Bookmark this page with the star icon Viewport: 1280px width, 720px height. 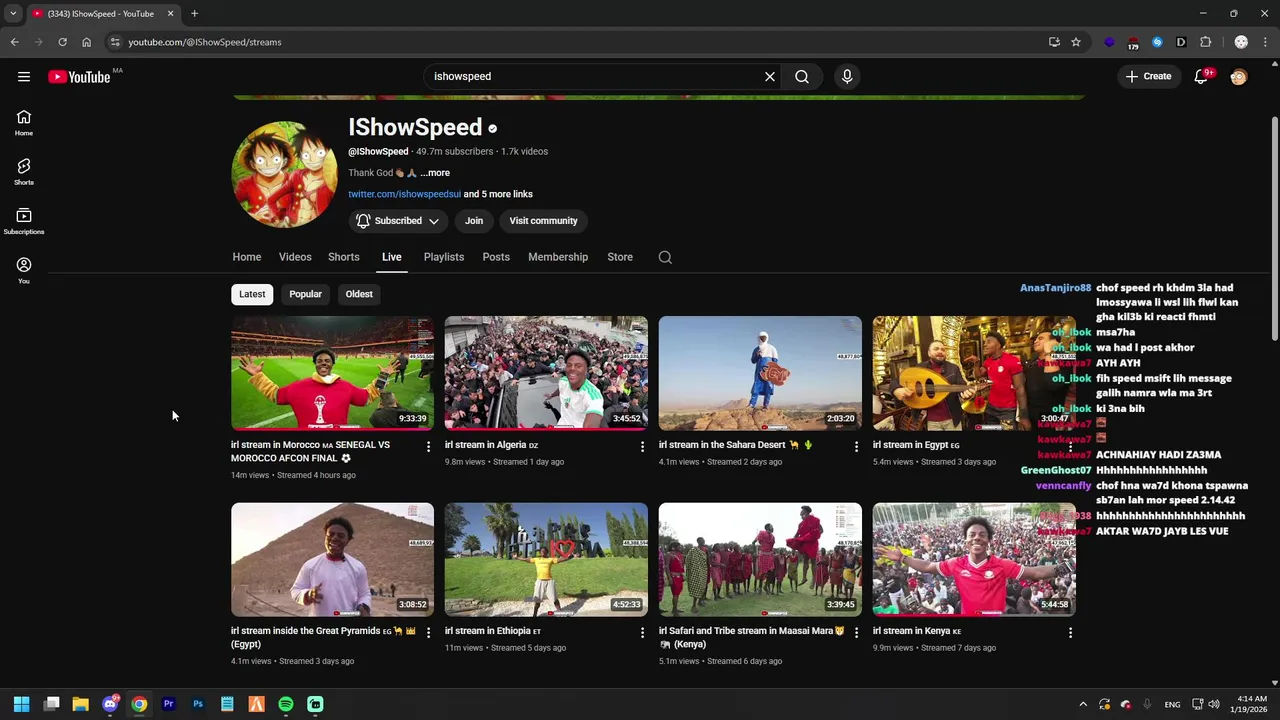click(x=1076, y=42)
